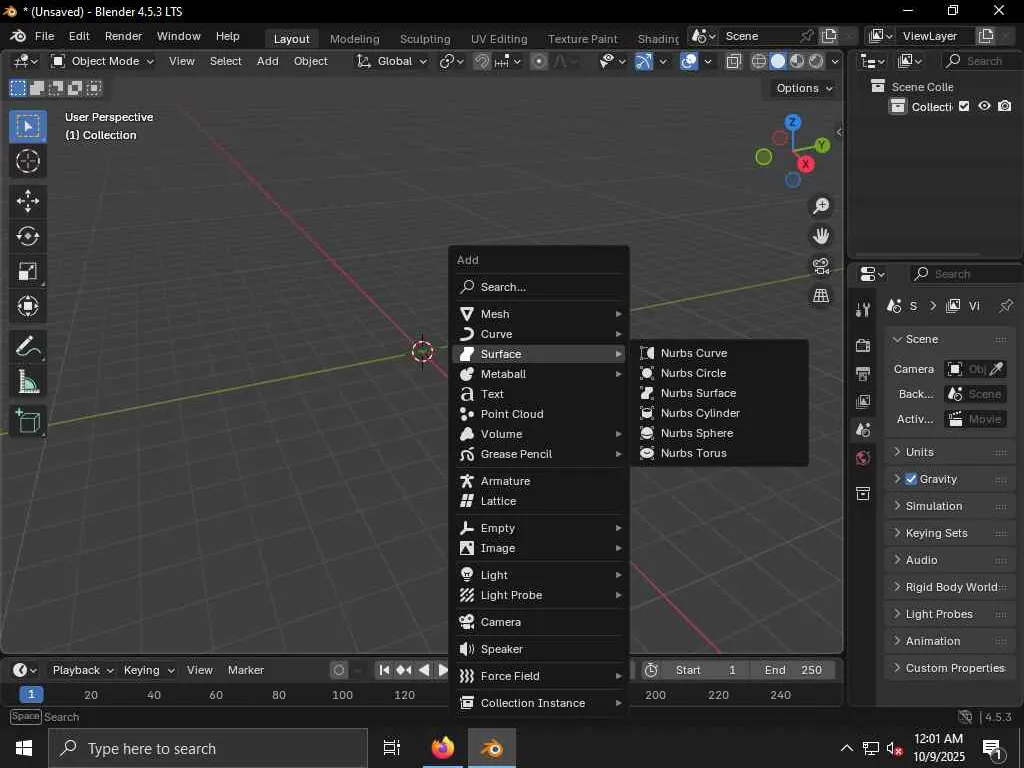Select the Select Box tool
Image resolution: width=1024 pixels, height=768 pixels.
27,126
